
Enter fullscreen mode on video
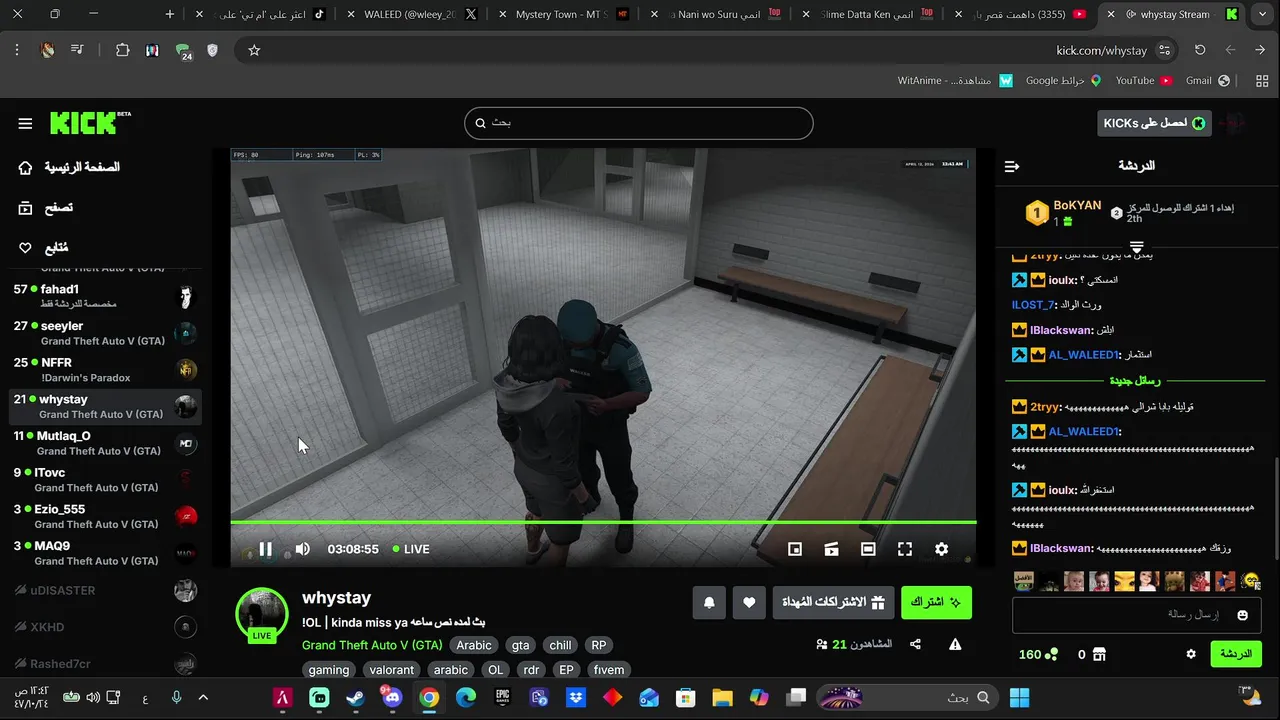(x=905, y=549)
